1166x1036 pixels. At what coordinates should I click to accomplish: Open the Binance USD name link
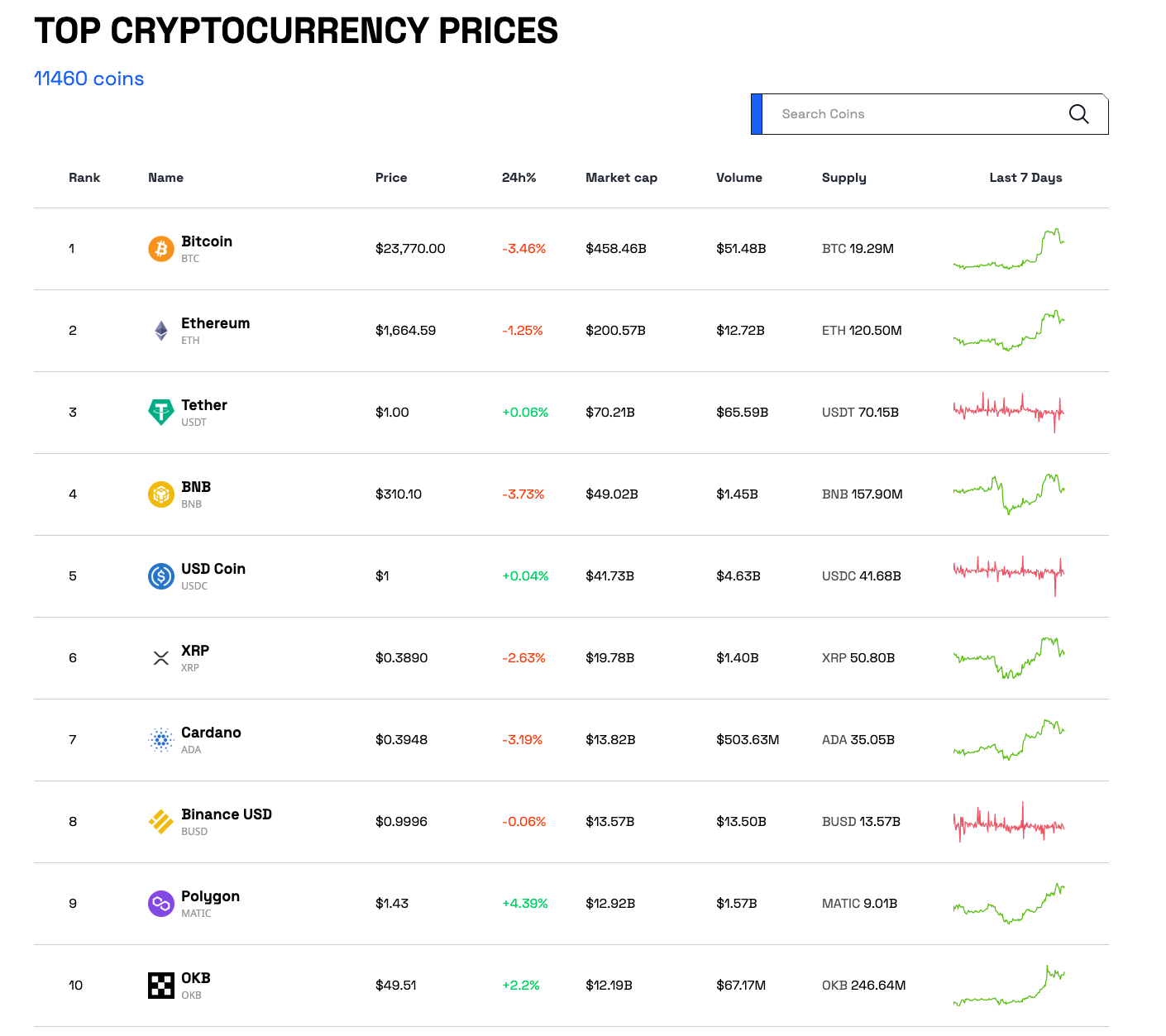(x=227, y=814)
